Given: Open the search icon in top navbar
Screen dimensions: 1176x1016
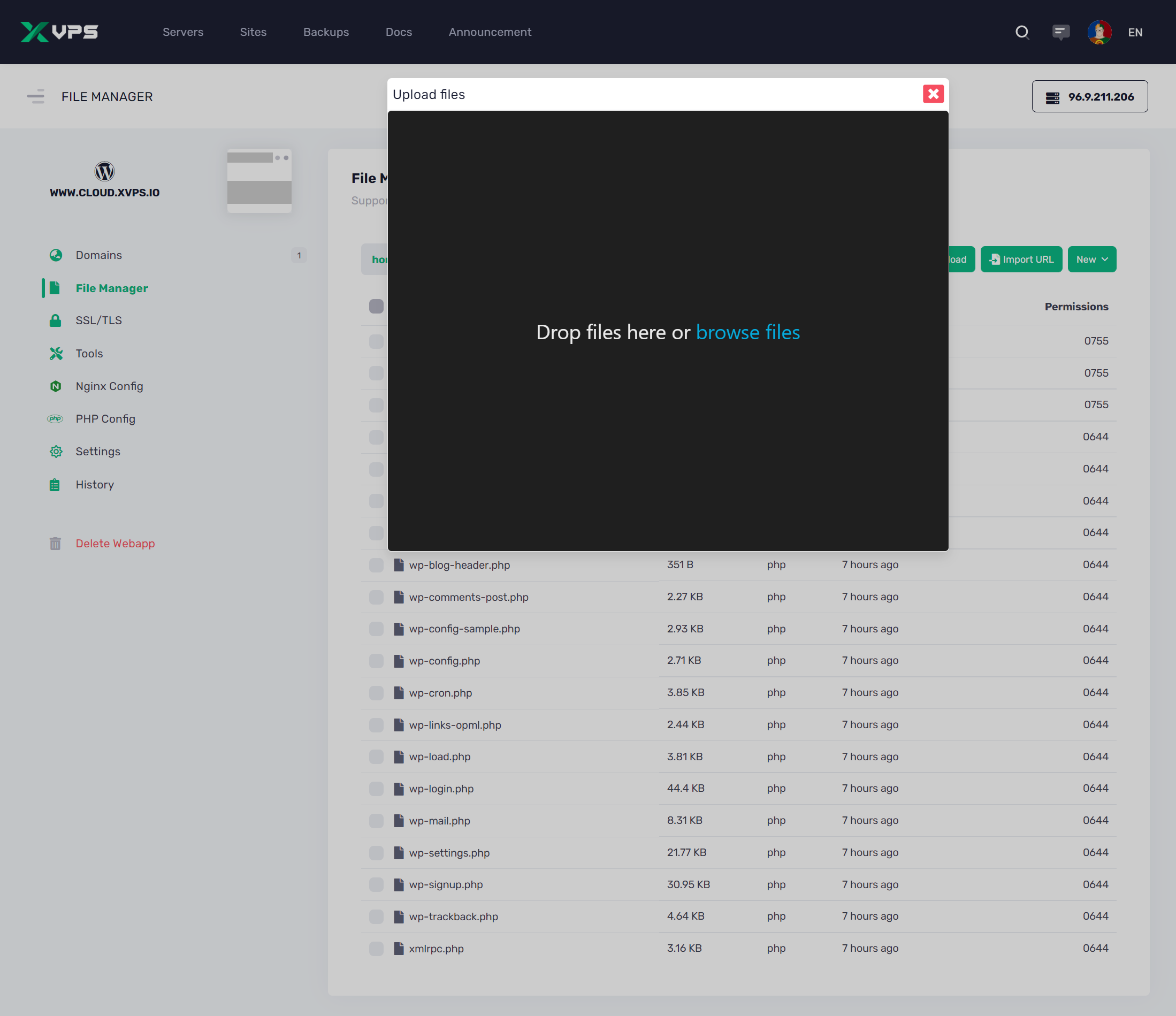Looking at the screenshot, I should pos(1023,32).
